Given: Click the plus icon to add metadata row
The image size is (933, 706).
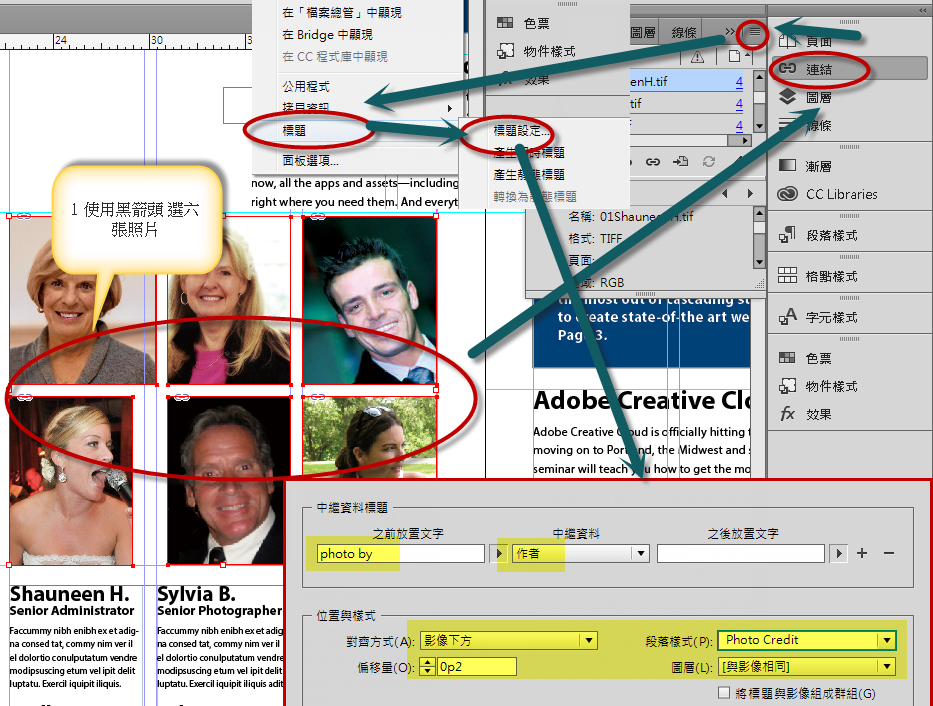Looking at the screenshot, I should [x=862, y=553].
